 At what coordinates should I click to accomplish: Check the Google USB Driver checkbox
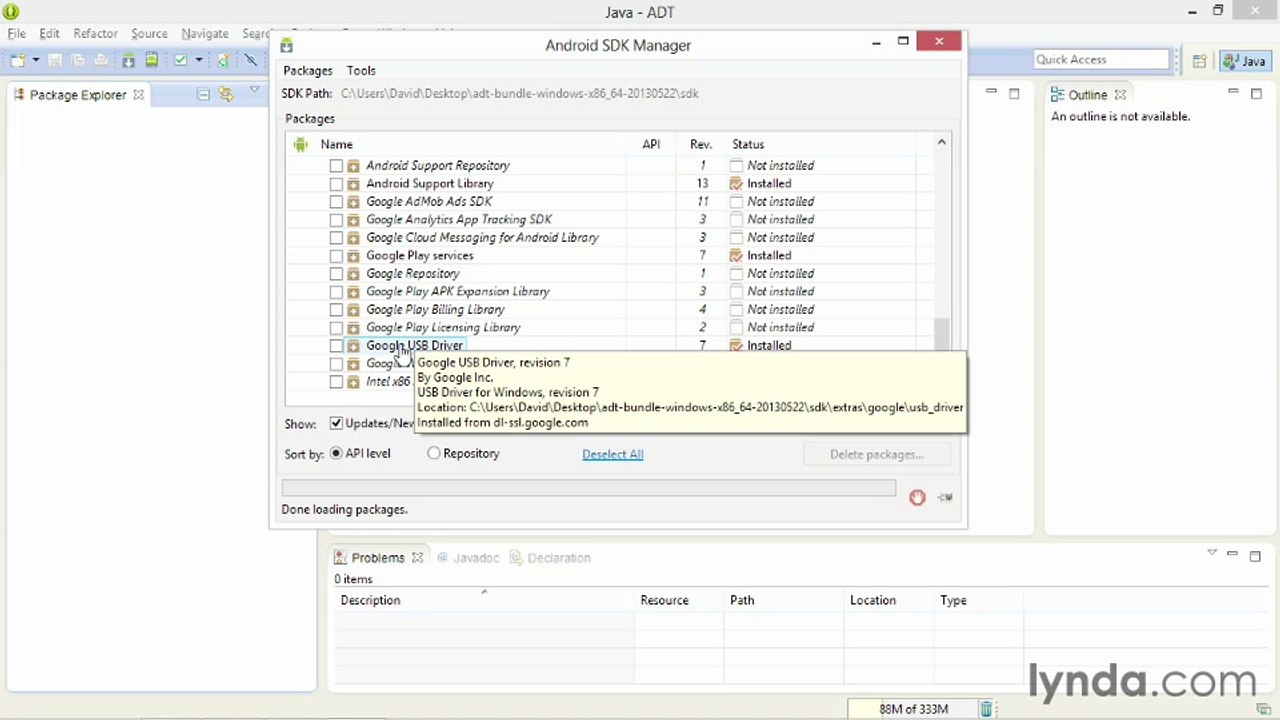[336, 346]
